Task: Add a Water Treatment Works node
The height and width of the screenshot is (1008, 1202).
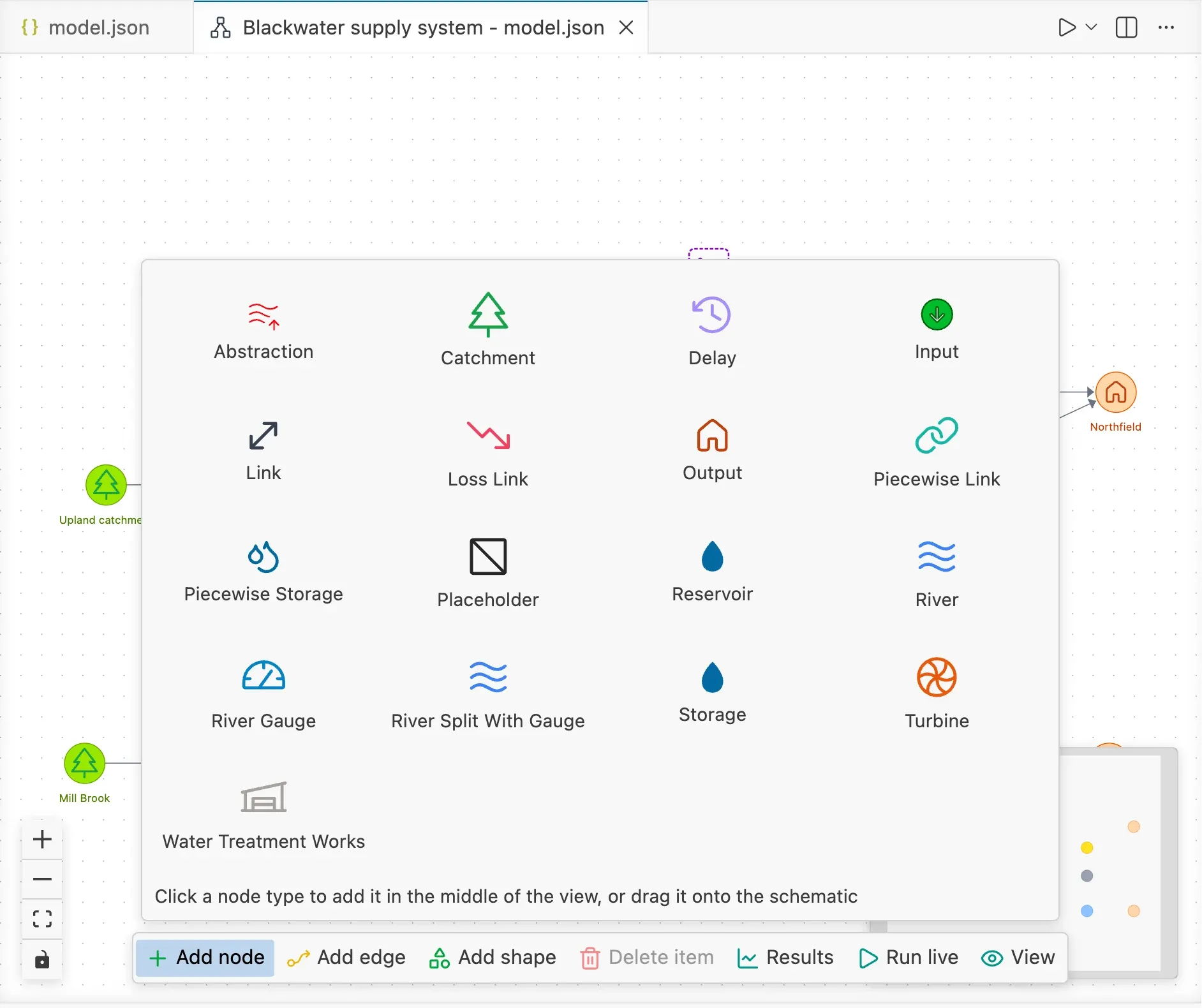Action: [x=263, y=815]
